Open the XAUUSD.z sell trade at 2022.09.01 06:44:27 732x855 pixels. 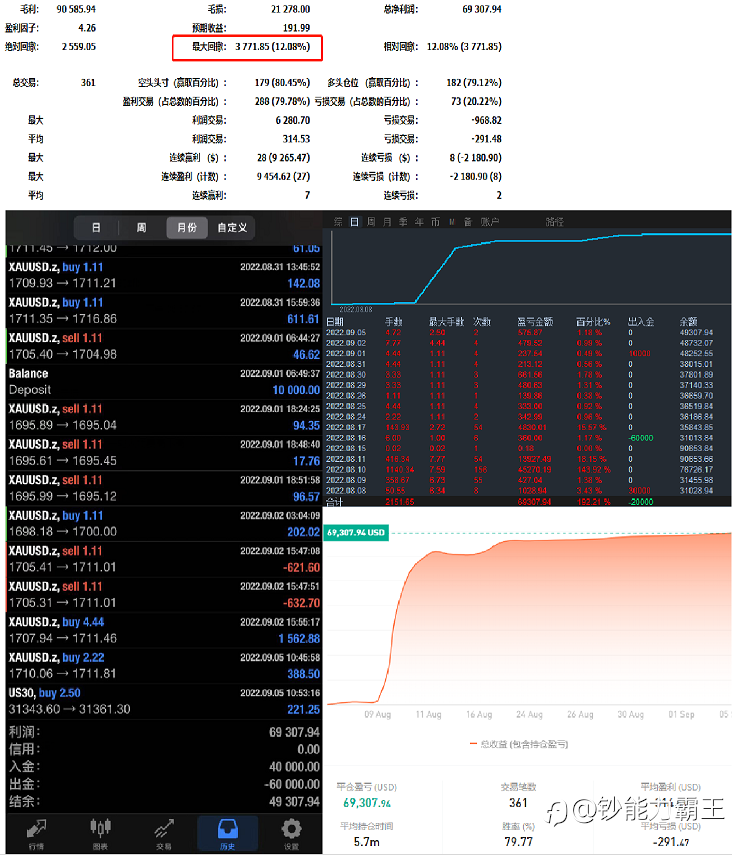pyautogui.click(x=164, y=346)
